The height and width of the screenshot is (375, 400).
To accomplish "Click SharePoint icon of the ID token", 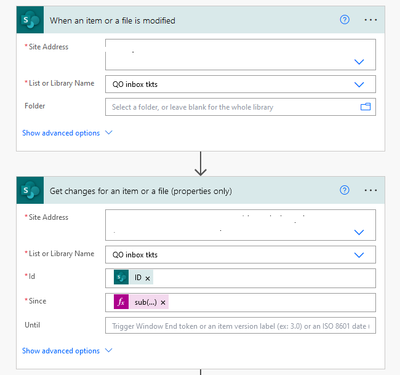I will (121, 277).
